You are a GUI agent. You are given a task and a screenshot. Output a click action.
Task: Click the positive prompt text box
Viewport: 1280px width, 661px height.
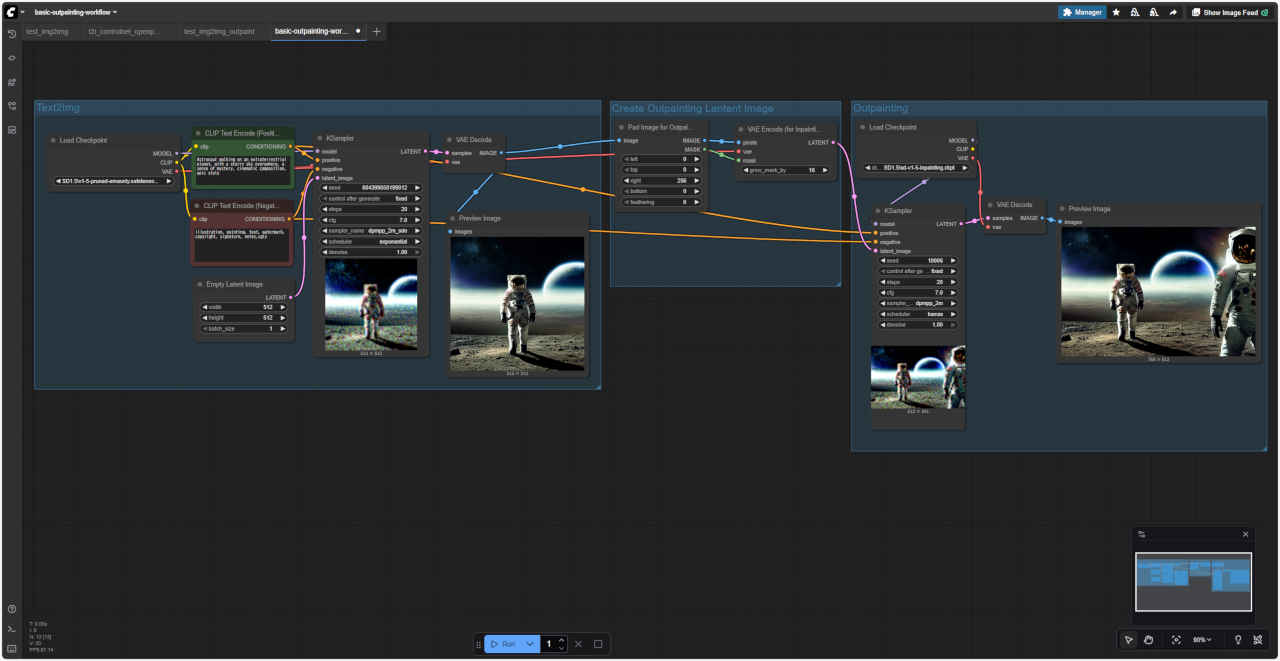242,167
